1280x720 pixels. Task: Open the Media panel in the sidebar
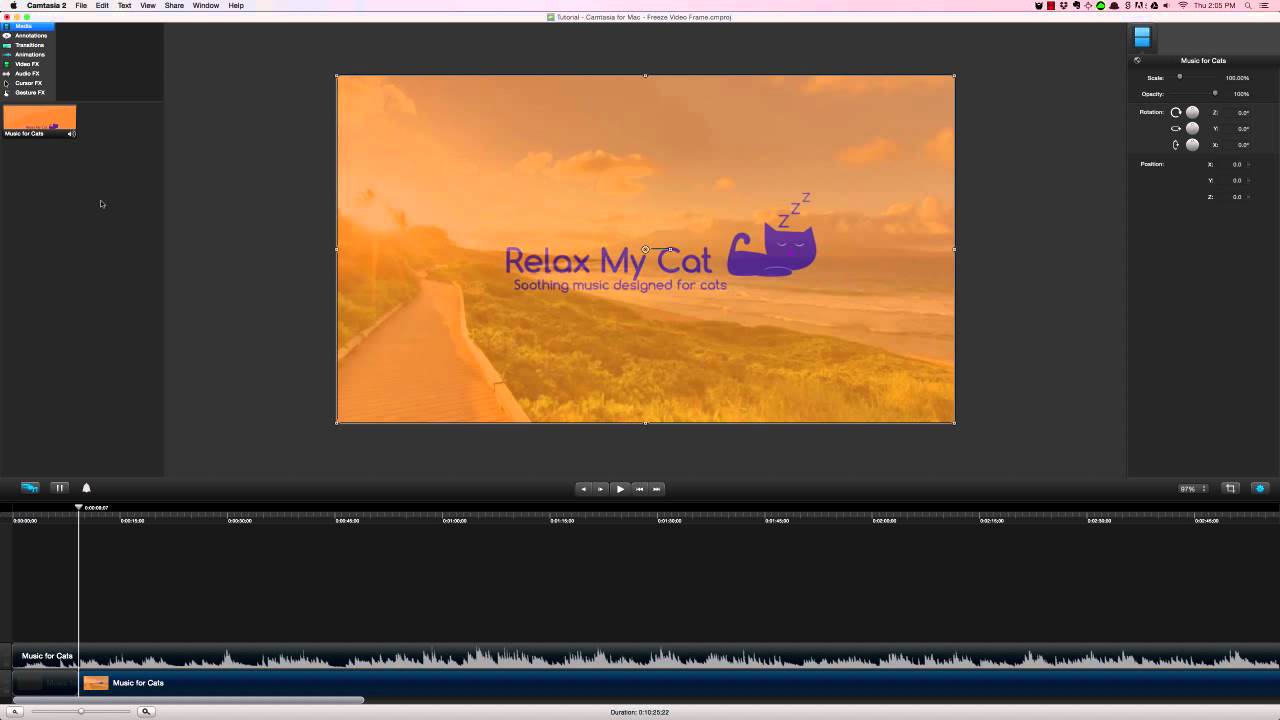coord(28,26)
